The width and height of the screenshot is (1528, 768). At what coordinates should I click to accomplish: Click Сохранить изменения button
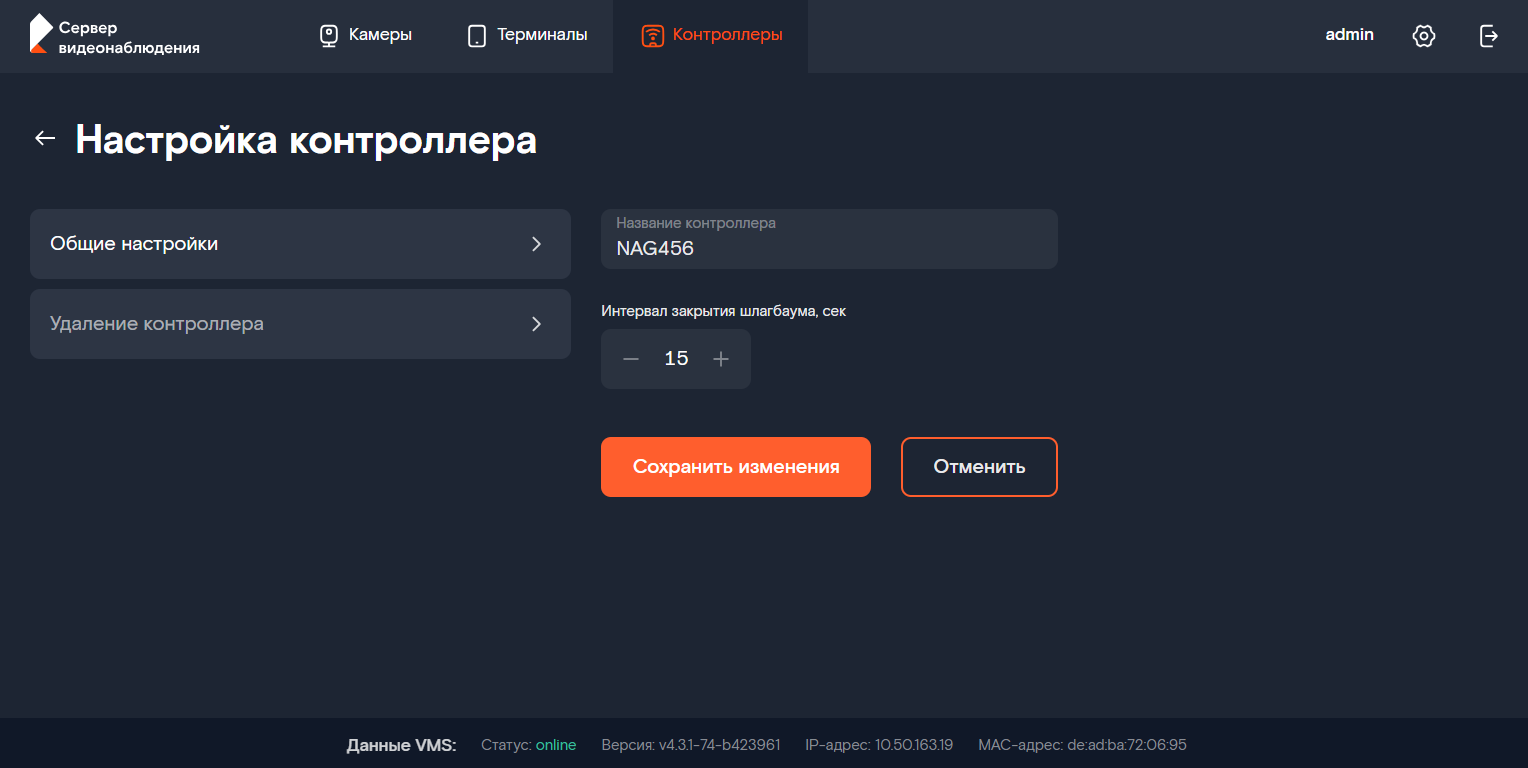736,467
